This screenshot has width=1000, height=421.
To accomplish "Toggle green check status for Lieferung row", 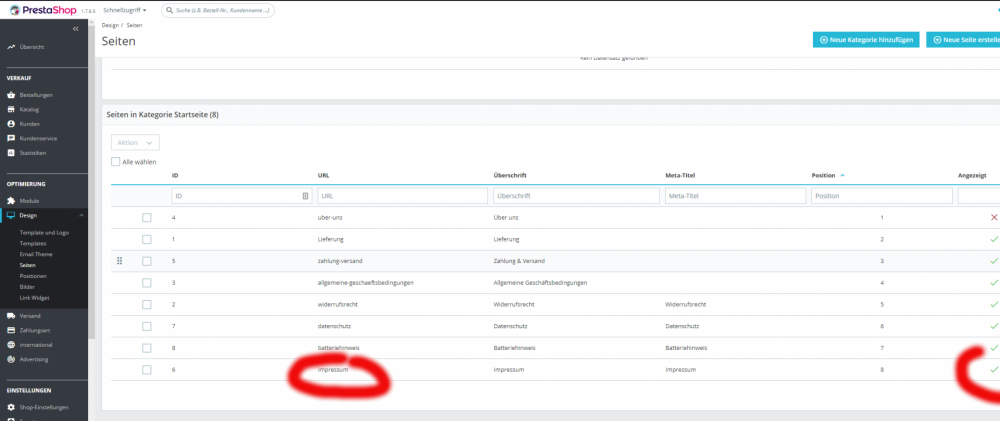I will [x=994, y=239].
